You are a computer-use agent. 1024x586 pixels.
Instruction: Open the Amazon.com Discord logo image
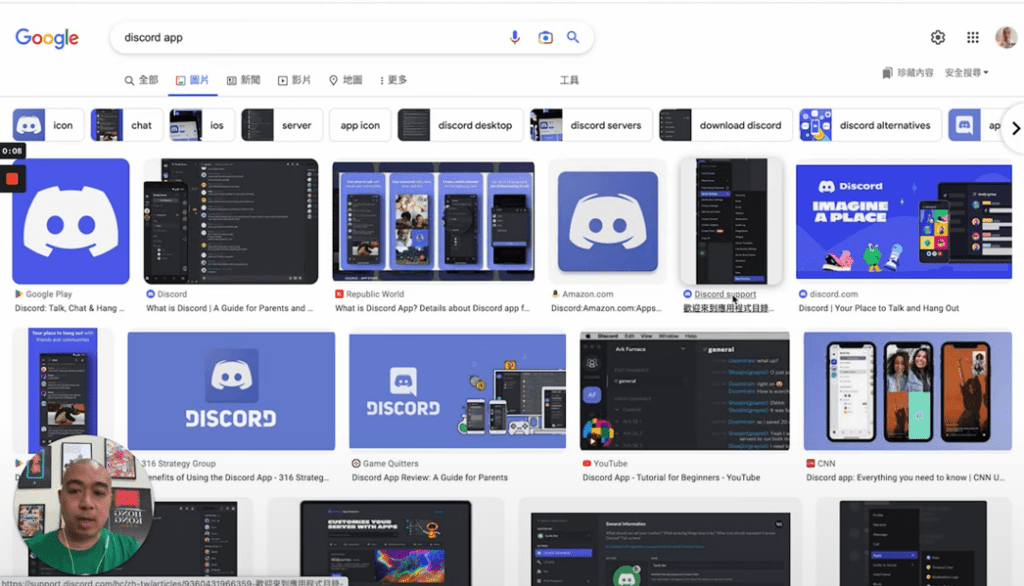click(607, 221)
